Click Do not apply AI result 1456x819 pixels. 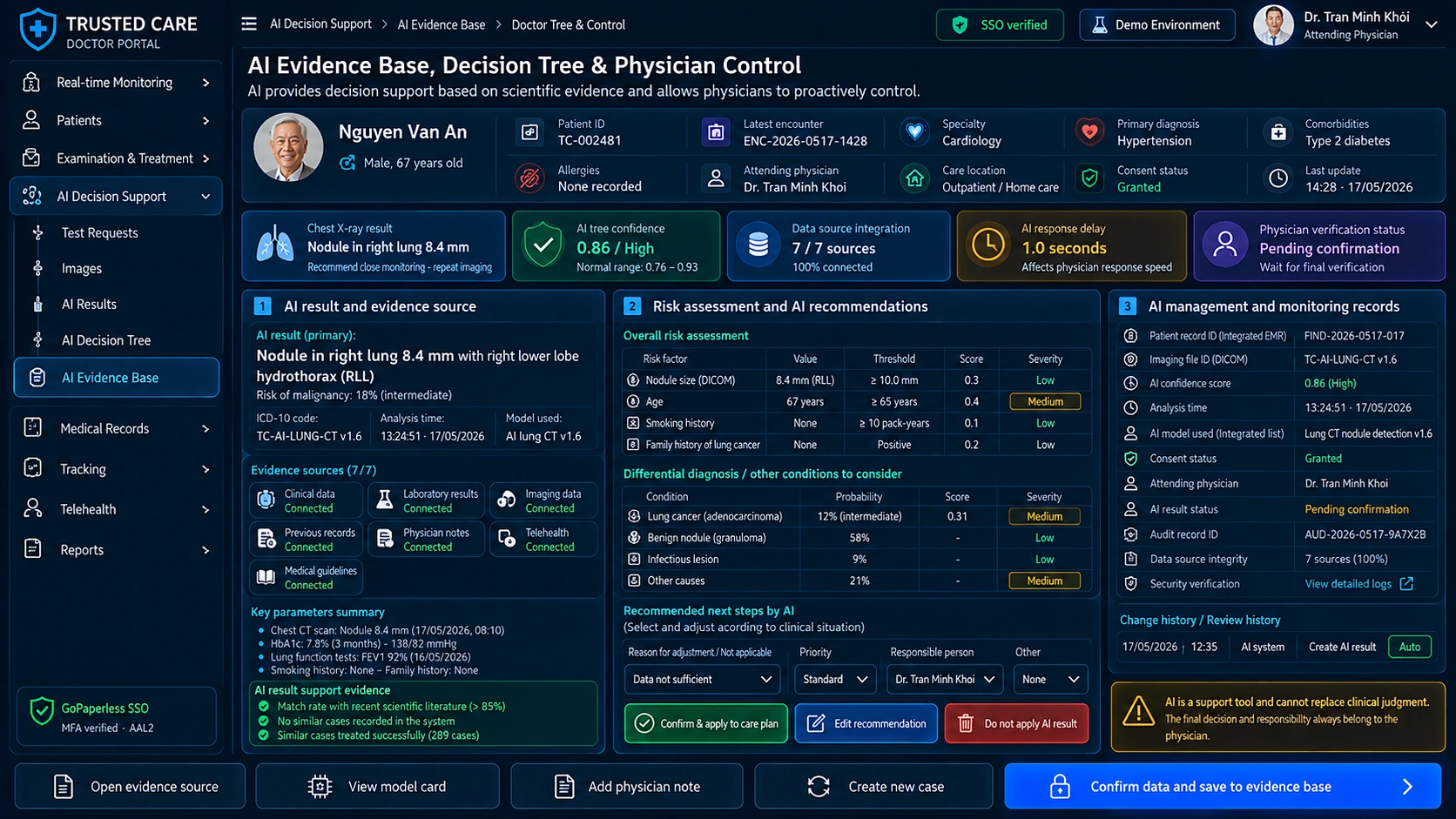tap(1016, 723)
